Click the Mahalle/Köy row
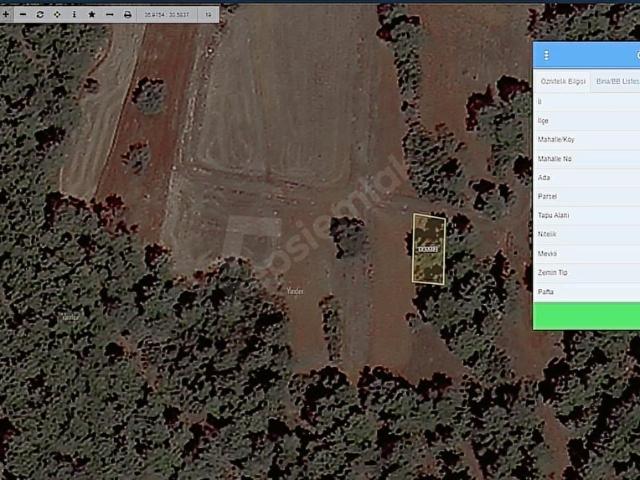Image resolution: width=640 pixels, height=480 pixels. (586, 139)
